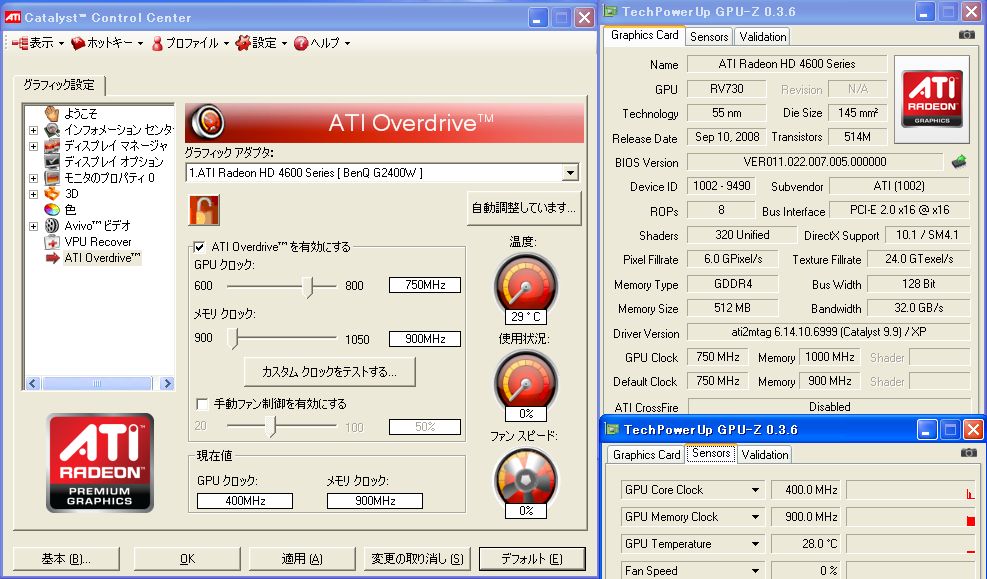Open the ヘルプ menu
The image size is (987, 579).
coord(322,43)
